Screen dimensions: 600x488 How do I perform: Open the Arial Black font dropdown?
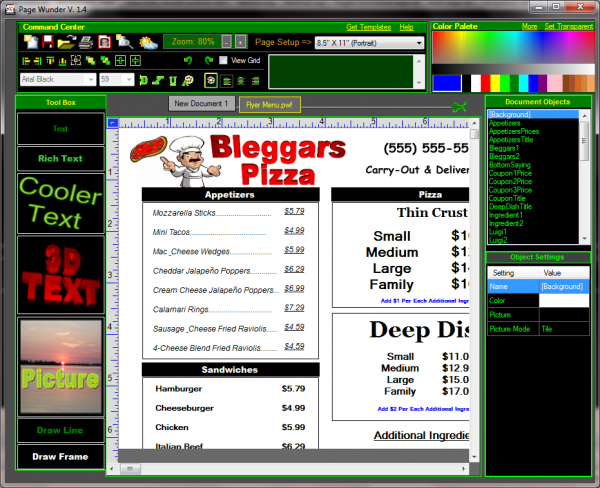[x=91, y=80]
